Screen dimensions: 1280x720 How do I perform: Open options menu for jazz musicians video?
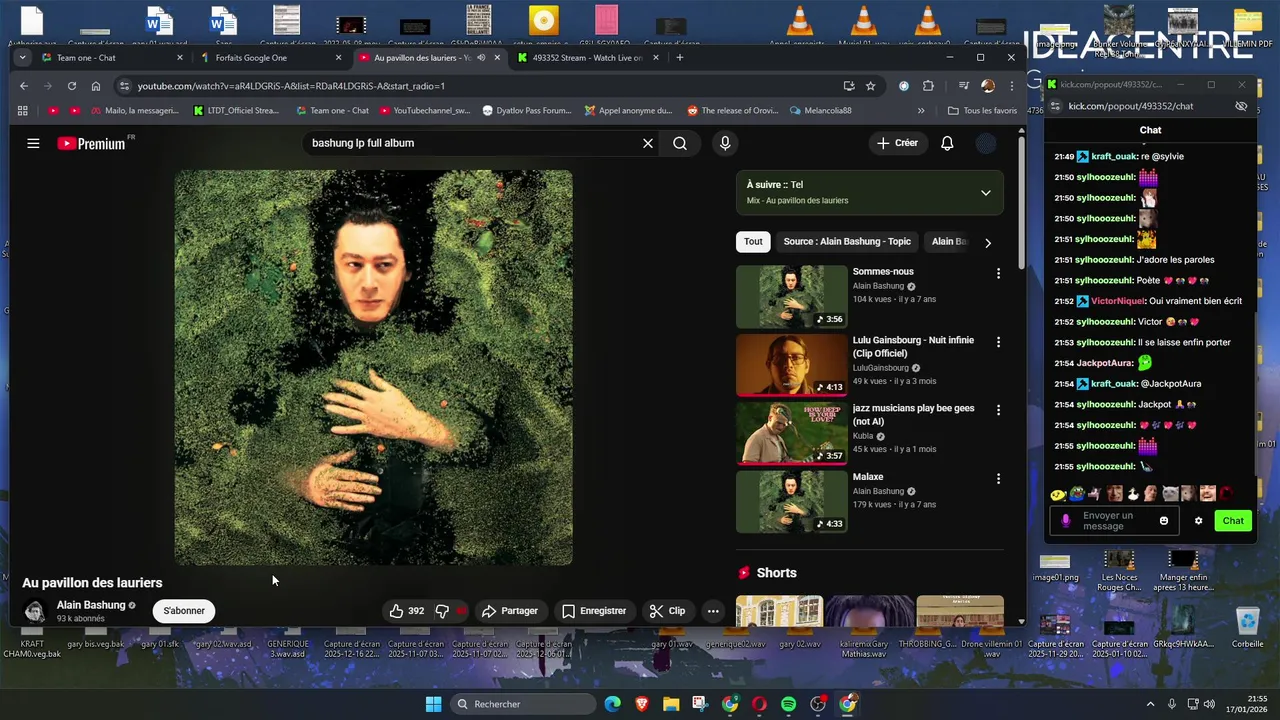click(x=998, y=410)
